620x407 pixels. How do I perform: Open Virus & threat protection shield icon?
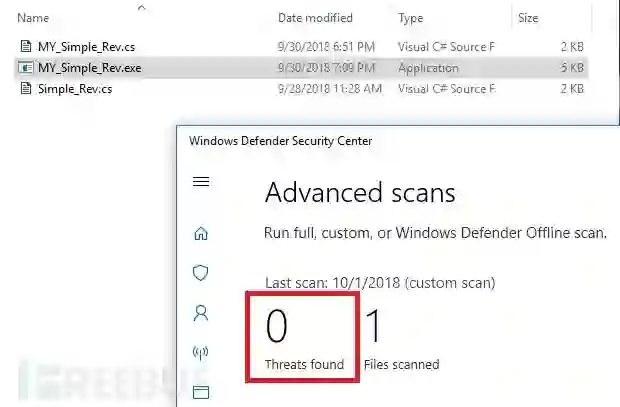click(201, 272)
